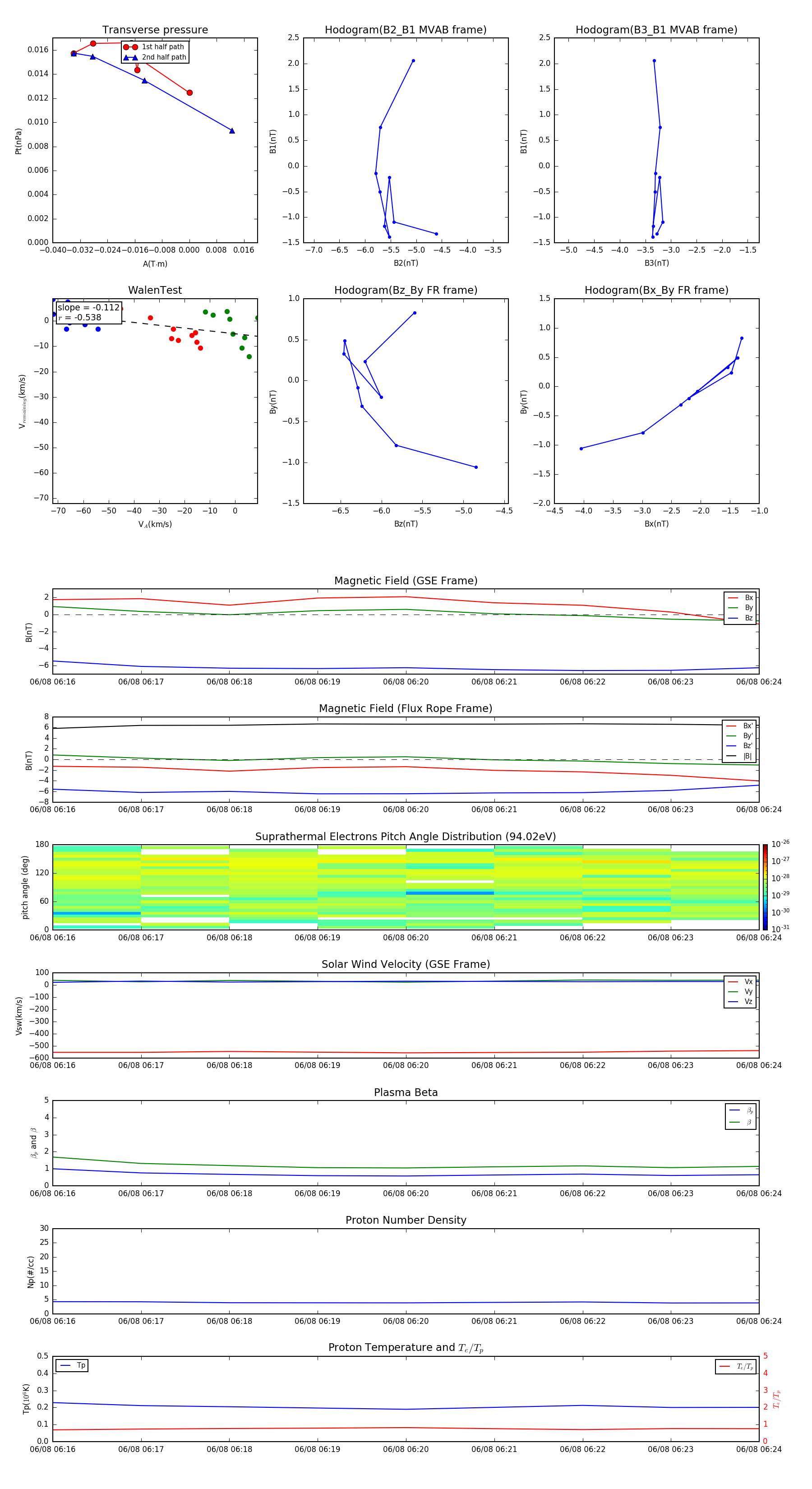Viewport: 812px width, 1489px height.
Task: Click 'Bz(nT)' hodogram x-axis label
Action: pyautogui.click(x=406, y=524)
